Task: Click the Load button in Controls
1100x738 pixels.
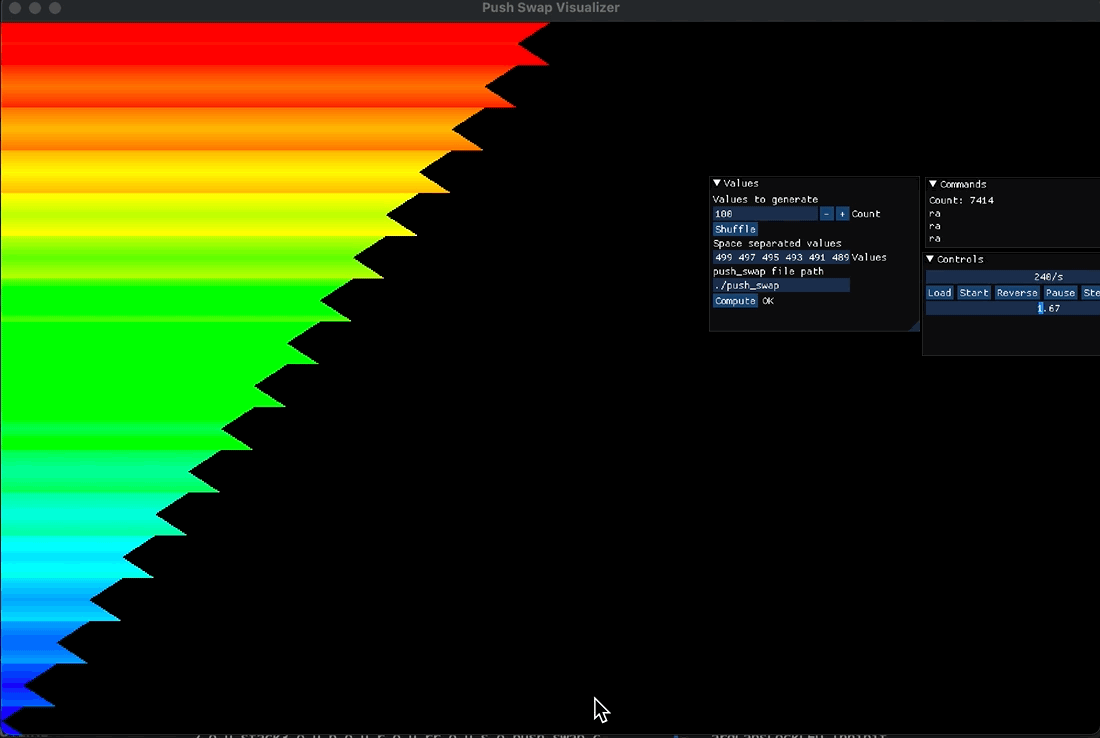Action: [x=939, y=293]
